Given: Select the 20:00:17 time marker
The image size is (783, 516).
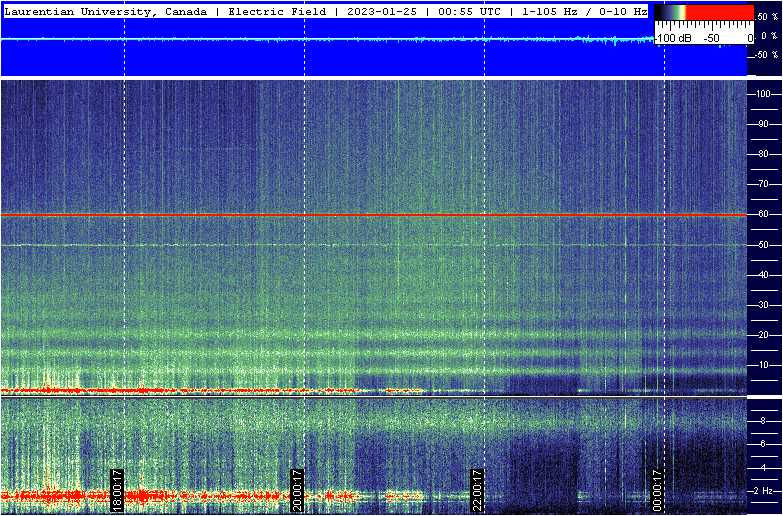Looking at the screenshot, I should click(x=297, y=490).
